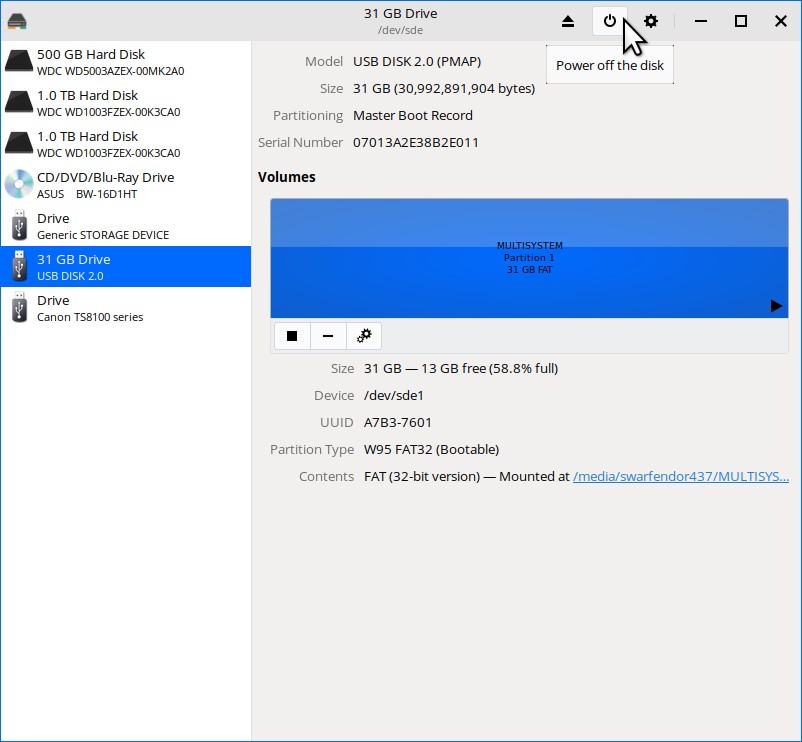Image resolution: width=802 pixels, height=742 pixels.
Task: Unmount the selected partition with stop button
Action: tap(292, 336)
